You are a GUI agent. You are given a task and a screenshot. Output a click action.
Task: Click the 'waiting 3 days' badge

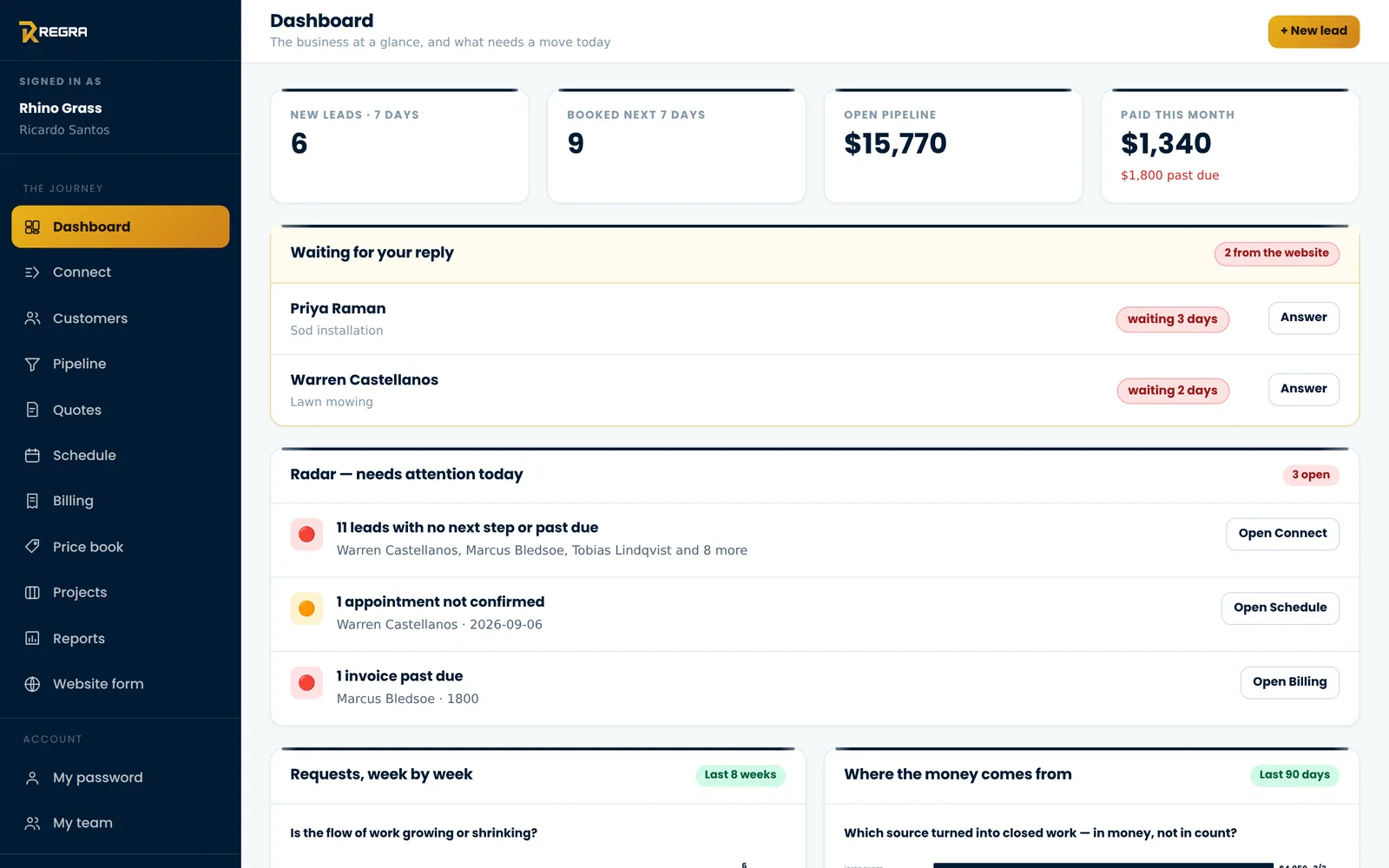pos(1172,319)
